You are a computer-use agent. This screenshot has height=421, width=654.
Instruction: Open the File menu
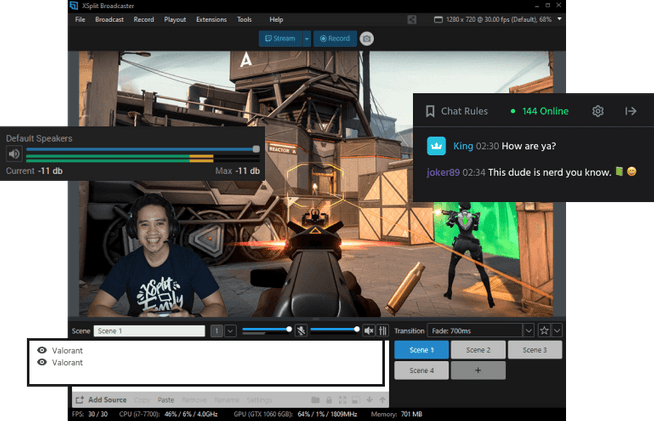pos(80,20)
